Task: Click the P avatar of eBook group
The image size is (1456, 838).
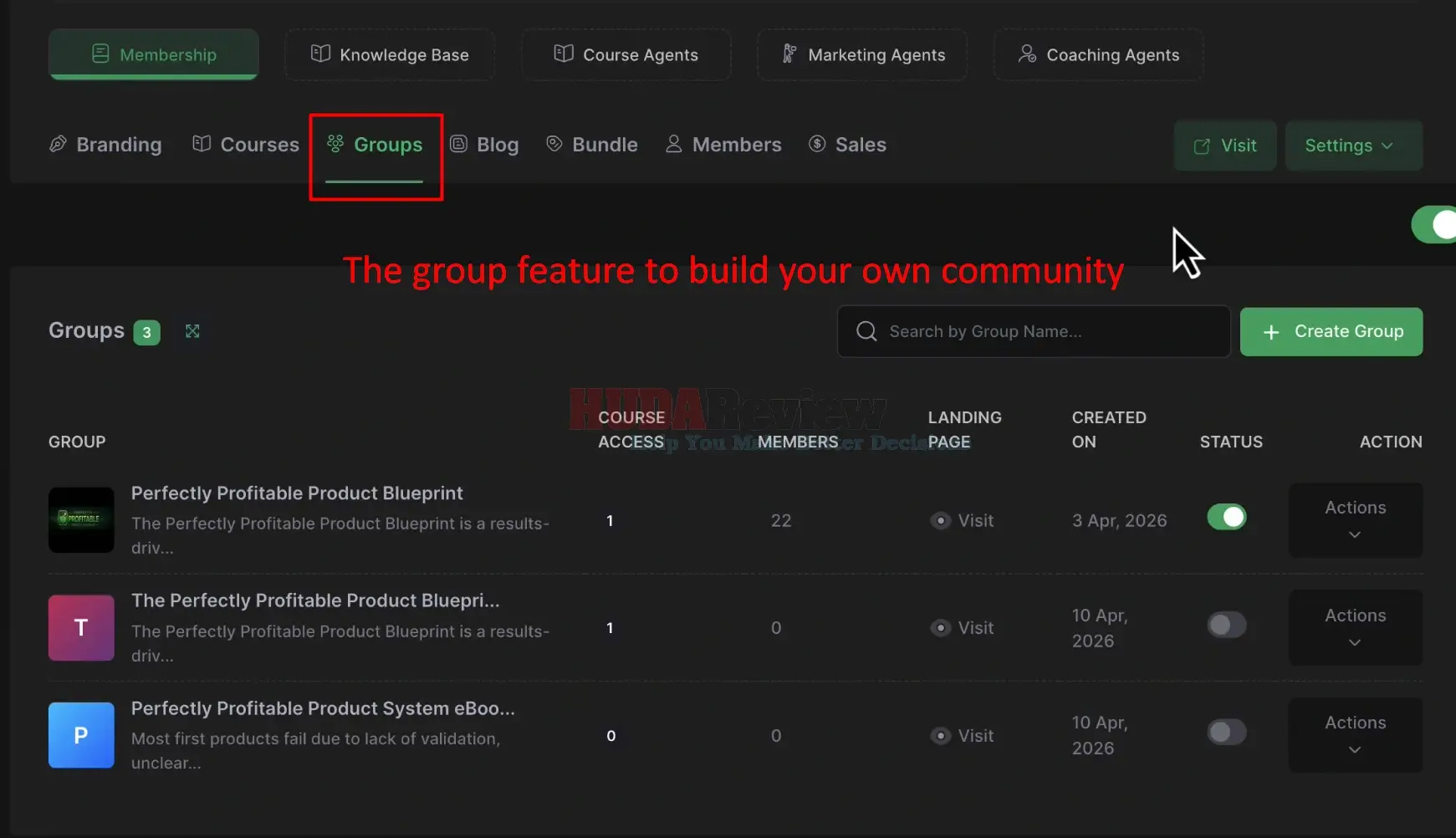Action: click(81, 735)
